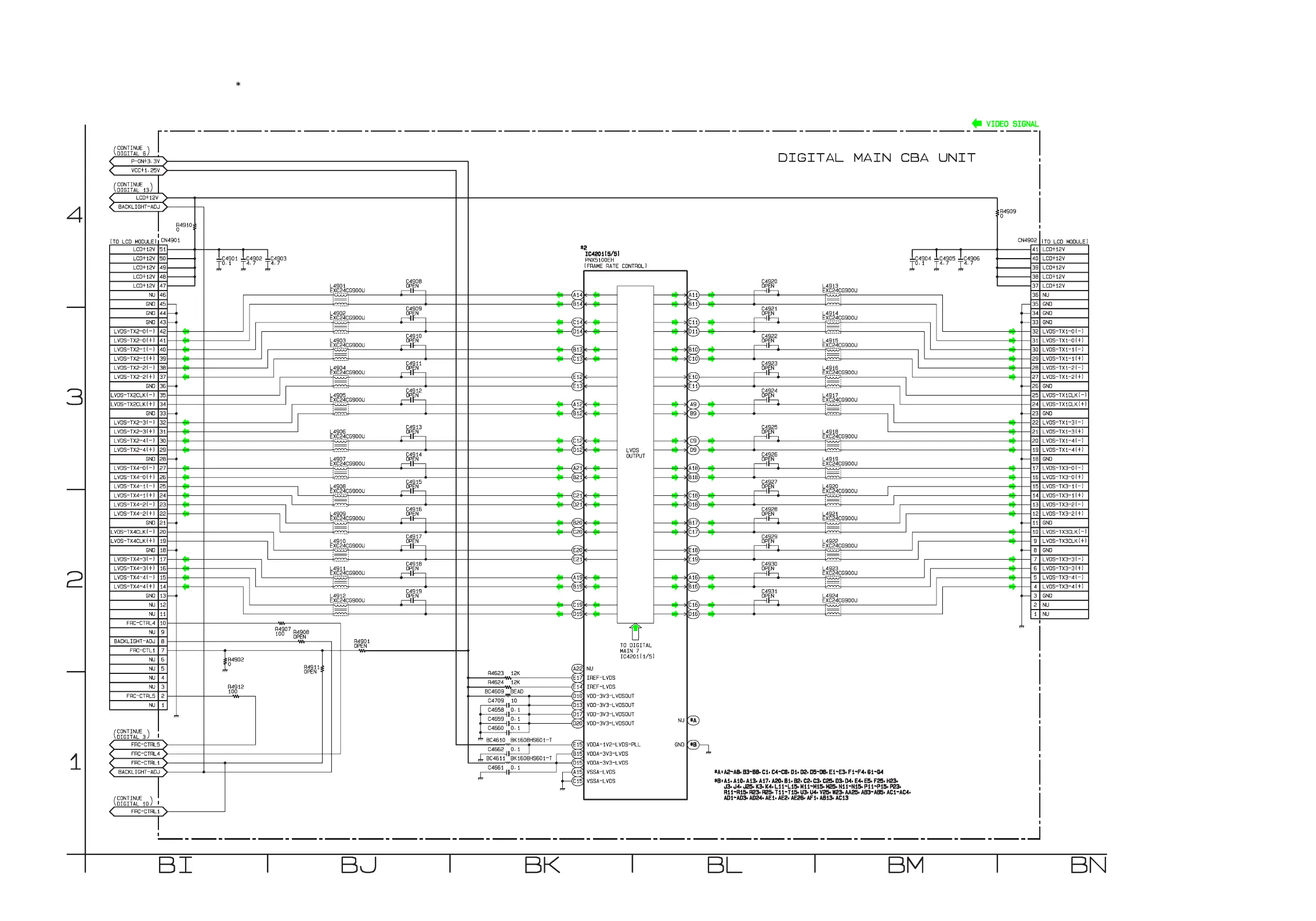Click the VCC+1.25V continue arrow
1316x921 pixels.
pos(138,171)
